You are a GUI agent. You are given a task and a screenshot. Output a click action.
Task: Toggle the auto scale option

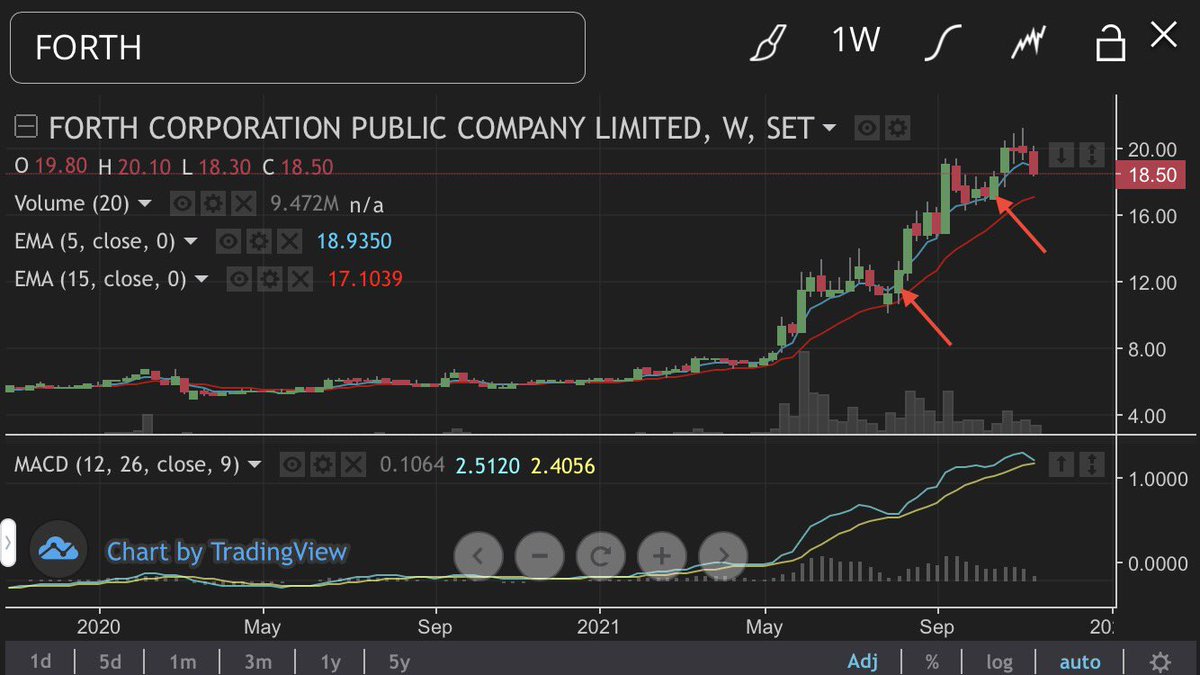coord(1080,661)
